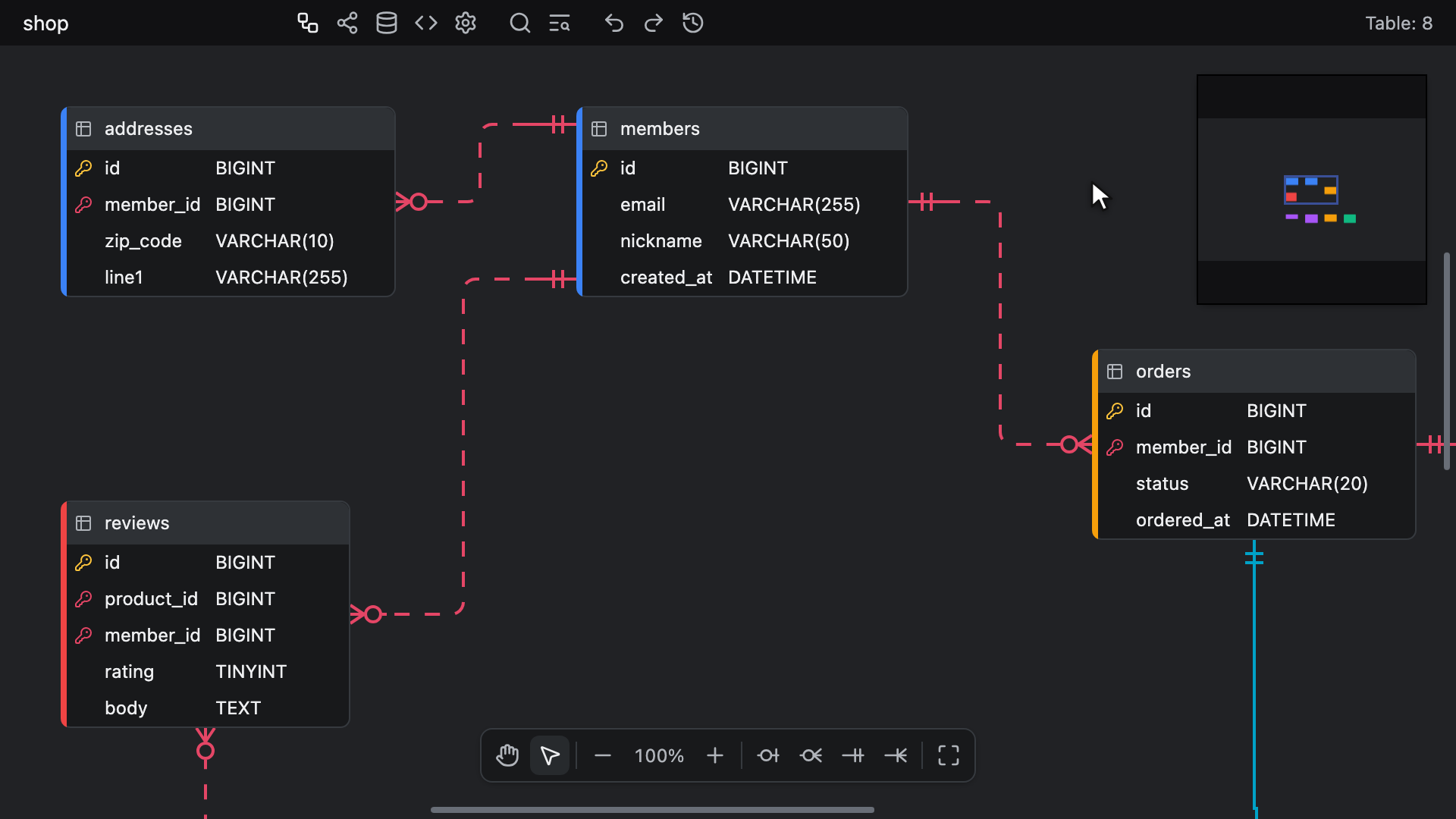This screenshot has width=1456, height=819.
Task: Choose one-only relationship tool
Action: [853, 755]
